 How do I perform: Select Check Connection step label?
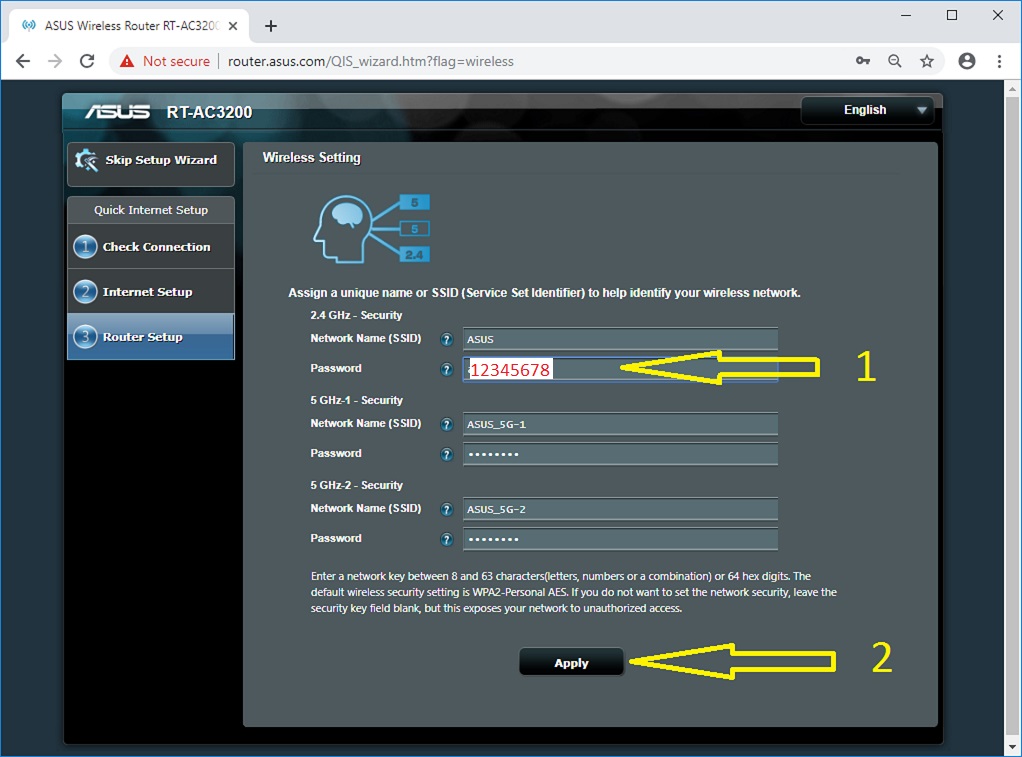(156, 247)
